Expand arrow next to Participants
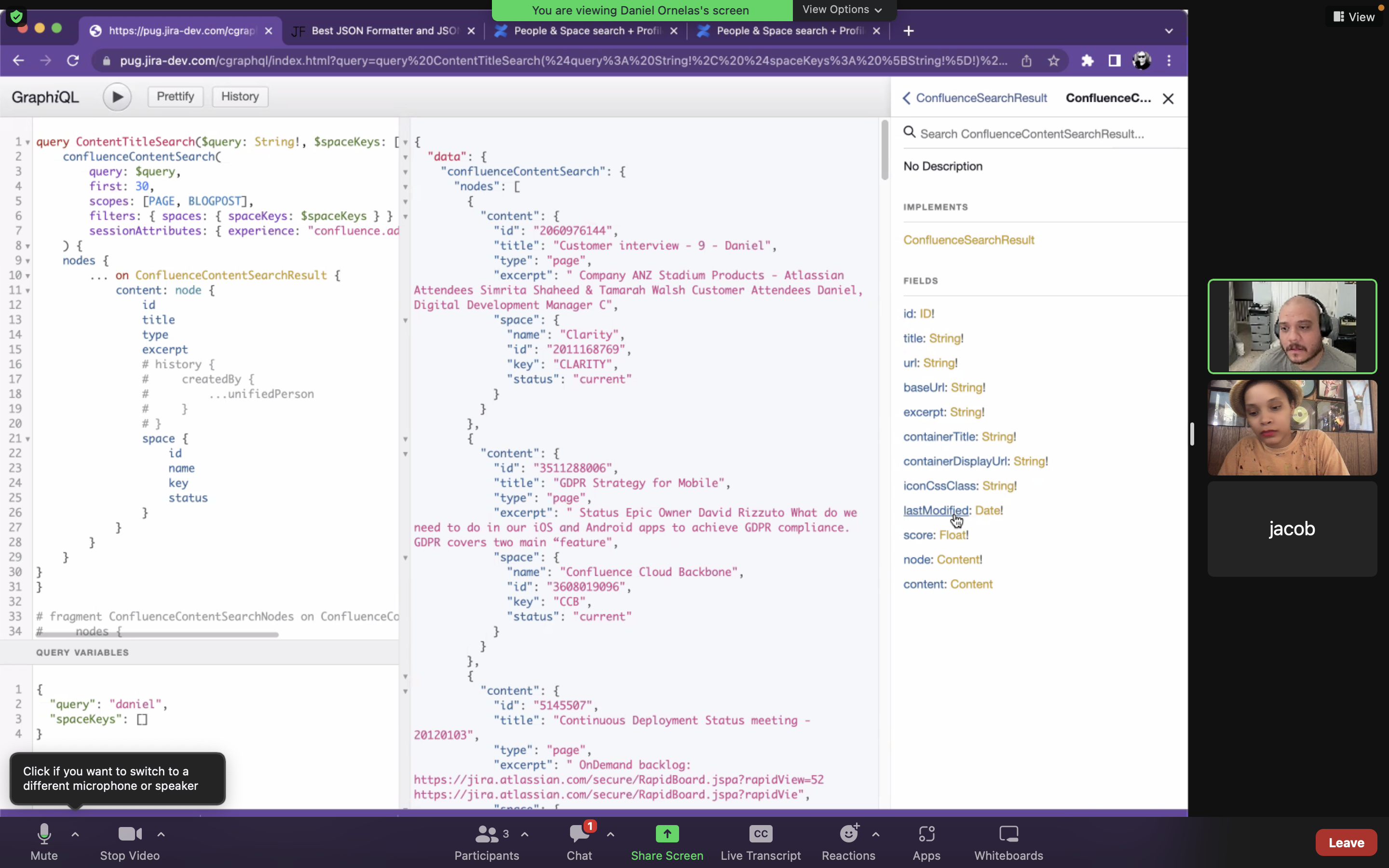Screen dimensions: 1389x868 pyautogui.click(x=525, y=834)
